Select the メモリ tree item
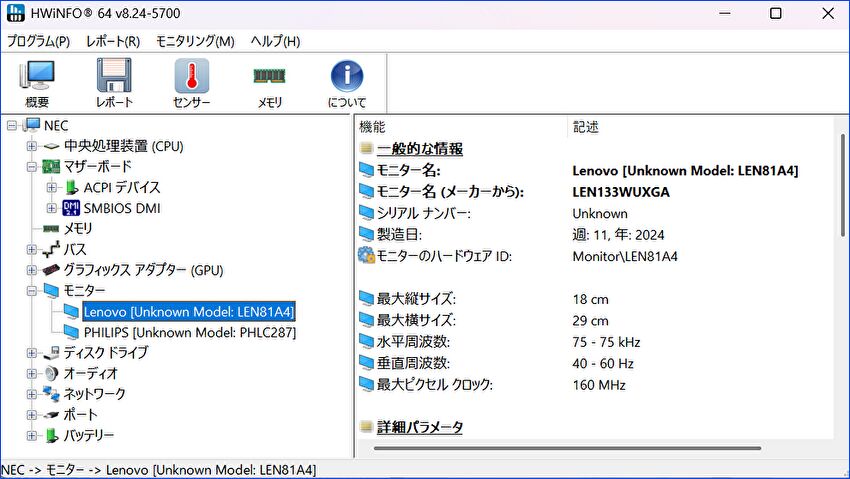Image resolution: width=850 pixels, height=479 pixels. pos(78,229)
